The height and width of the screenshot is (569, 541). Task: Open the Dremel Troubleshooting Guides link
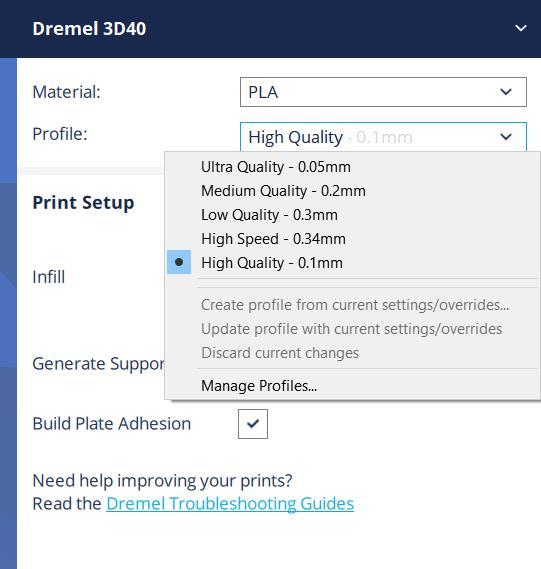[x=230, y=504]
